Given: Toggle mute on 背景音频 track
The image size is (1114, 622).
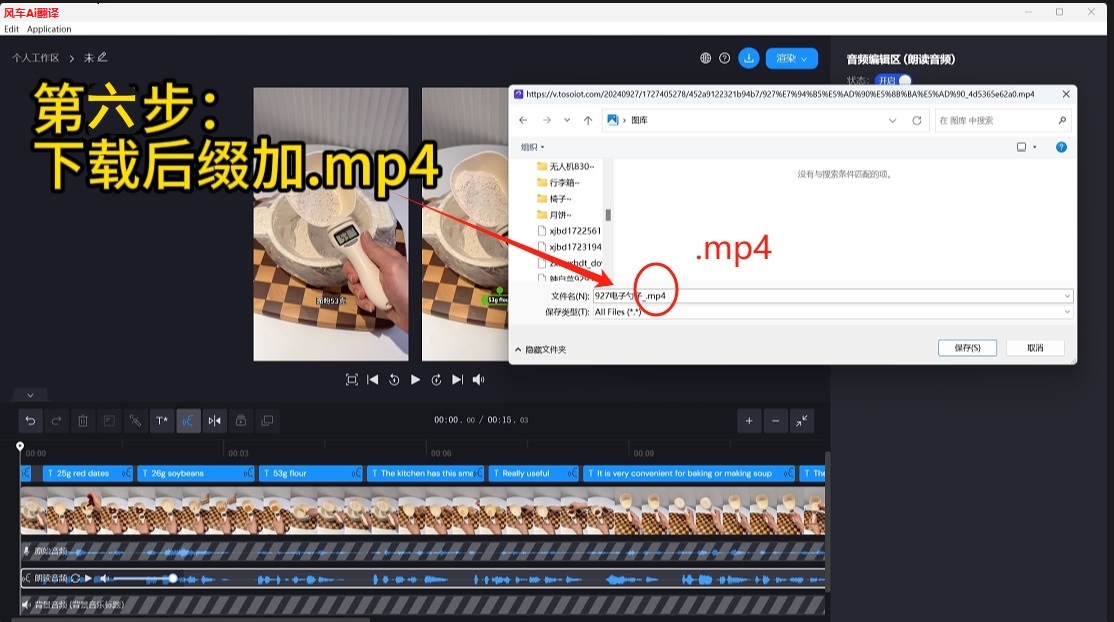Looking at the screenshot, I should click(27, 605).
